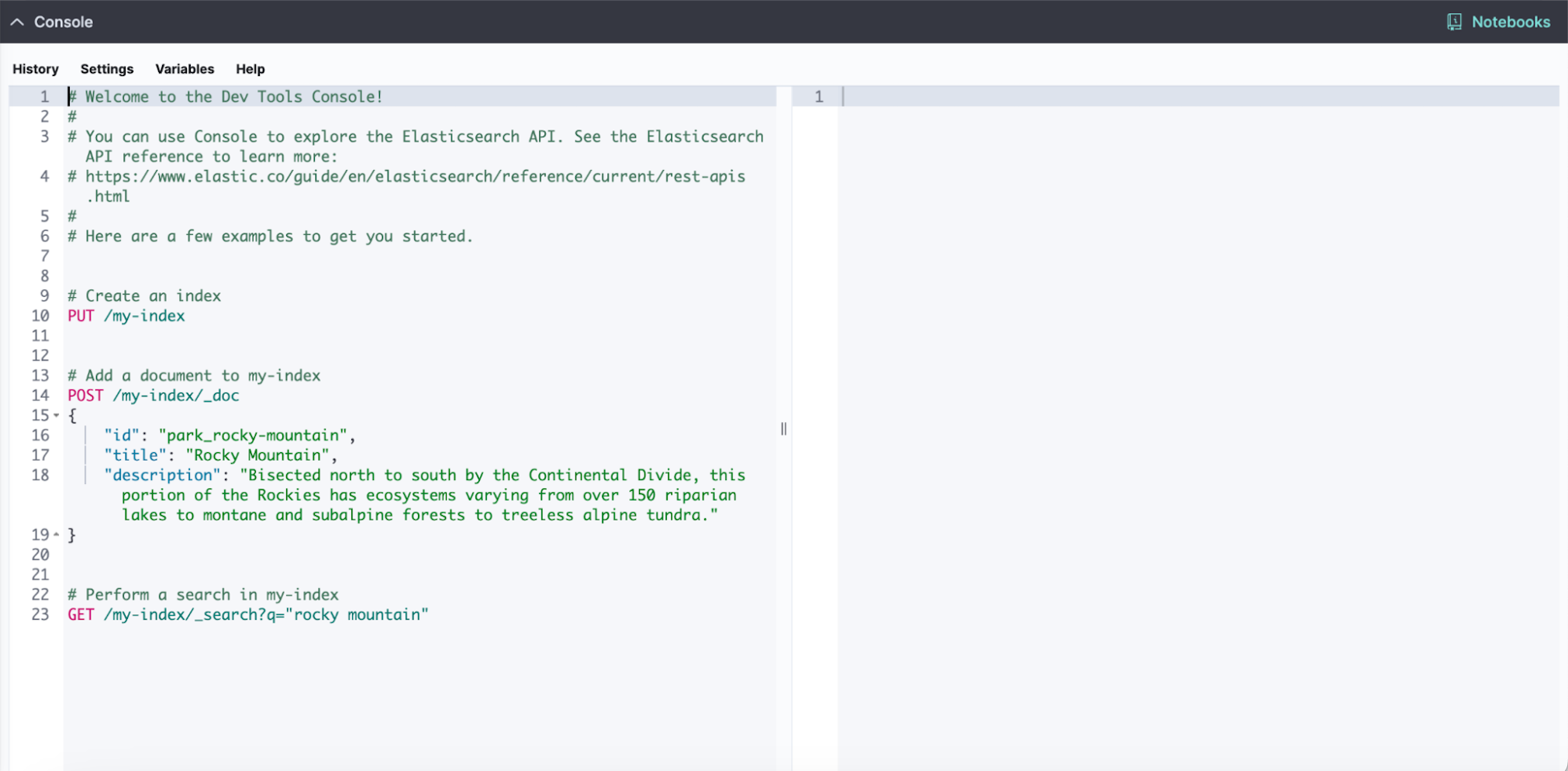The width and height of the screenshot is (1568, 771).
Task: Open the Variables menu
Action: click(185, 69)
